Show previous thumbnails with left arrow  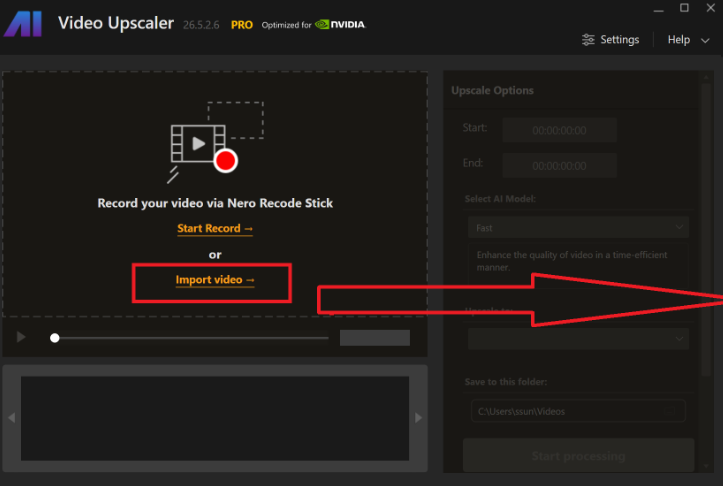pyautogui.click(x=12, y=418)
